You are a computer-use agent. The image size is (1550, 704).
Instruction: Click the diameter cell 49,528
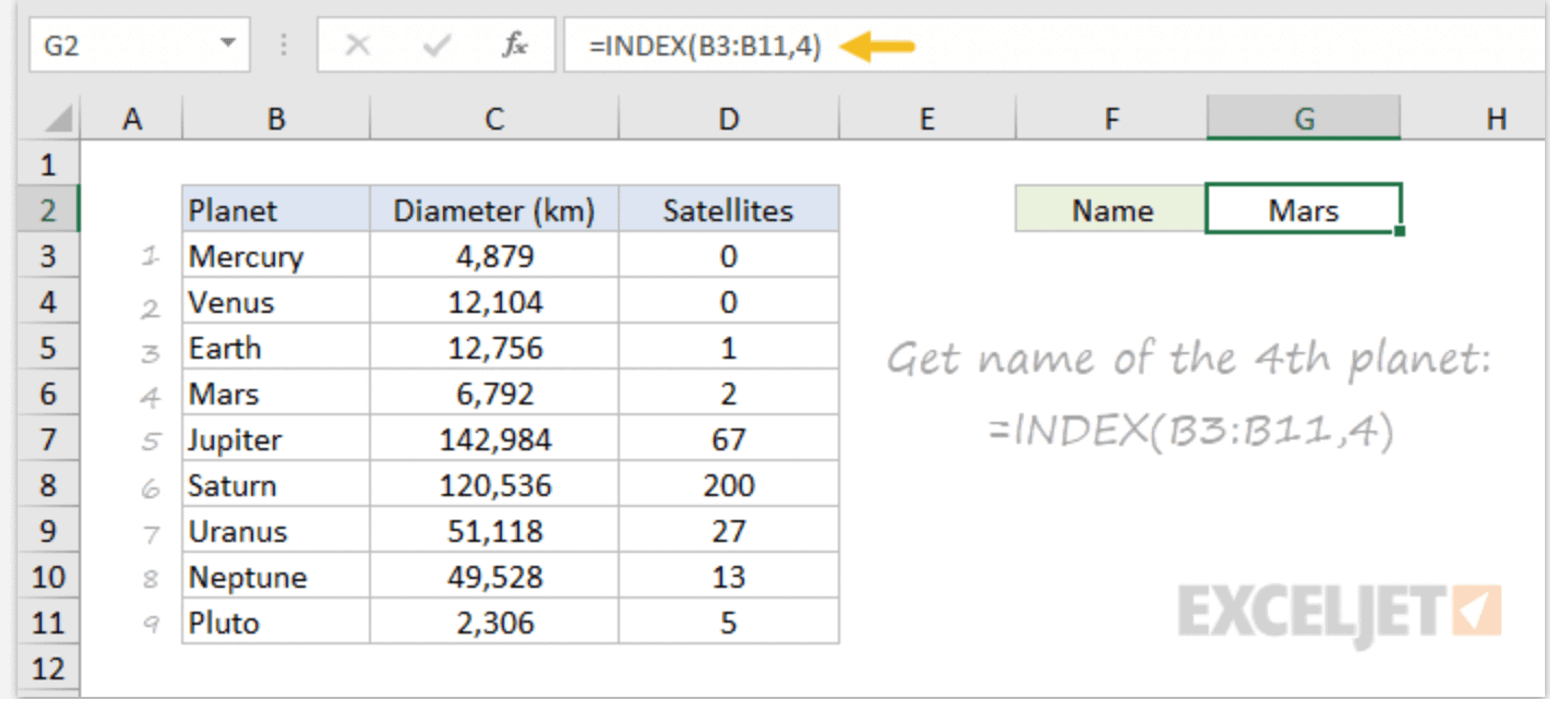pyautogui.click(x=494, y=577)
